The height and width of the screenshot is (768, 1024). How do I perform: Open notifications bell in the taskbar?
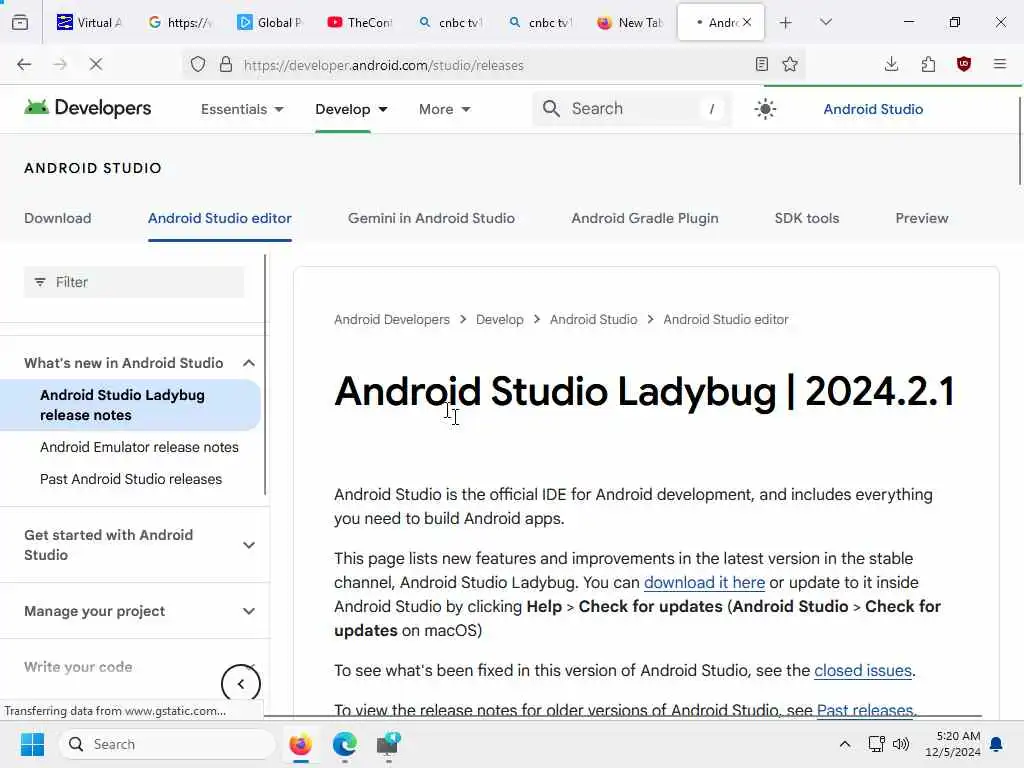997,744
